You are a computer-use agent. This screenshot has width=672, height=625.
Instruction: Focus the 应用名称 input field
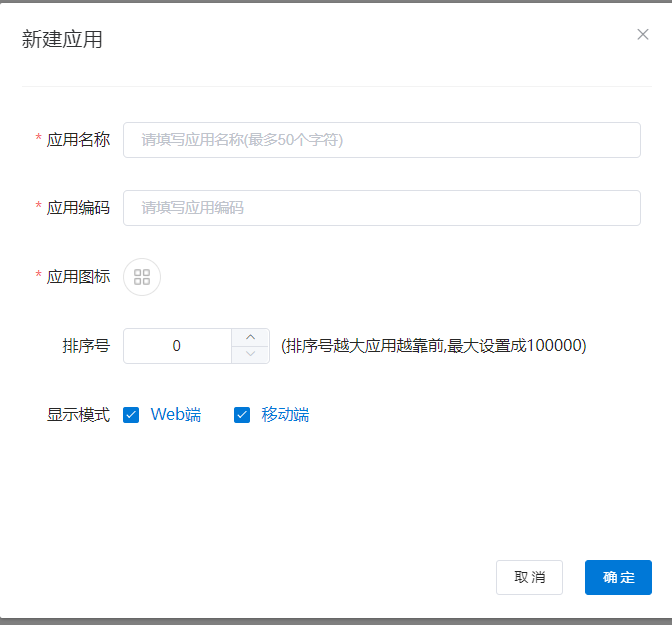pos(381,140)
